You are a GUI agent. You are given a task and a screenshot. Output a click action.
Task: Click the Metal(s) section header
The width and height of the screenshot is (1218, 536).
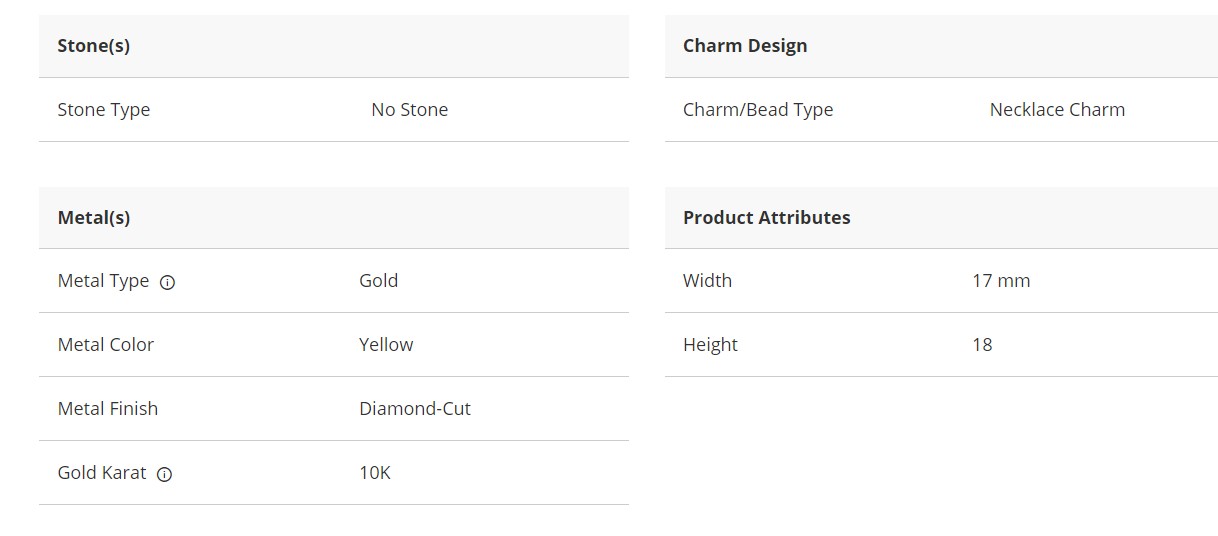(94, 218)
